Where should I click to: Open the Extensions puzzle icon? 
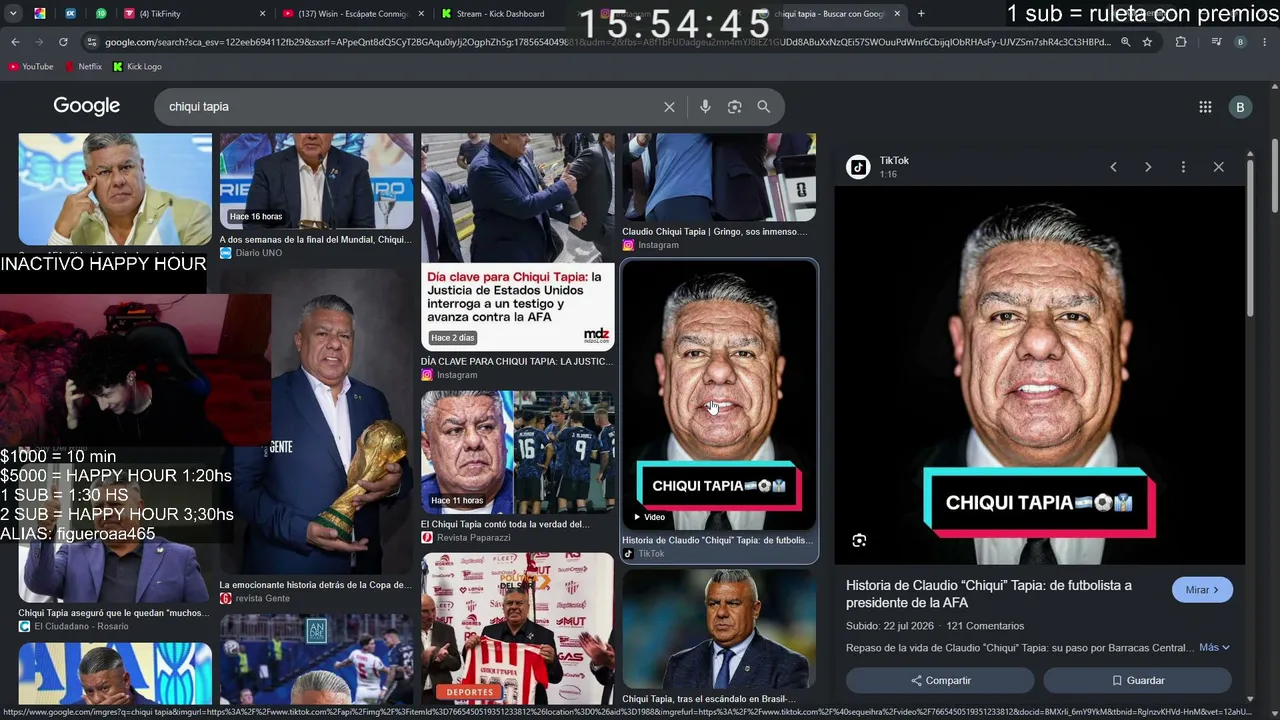[1181, 42]
